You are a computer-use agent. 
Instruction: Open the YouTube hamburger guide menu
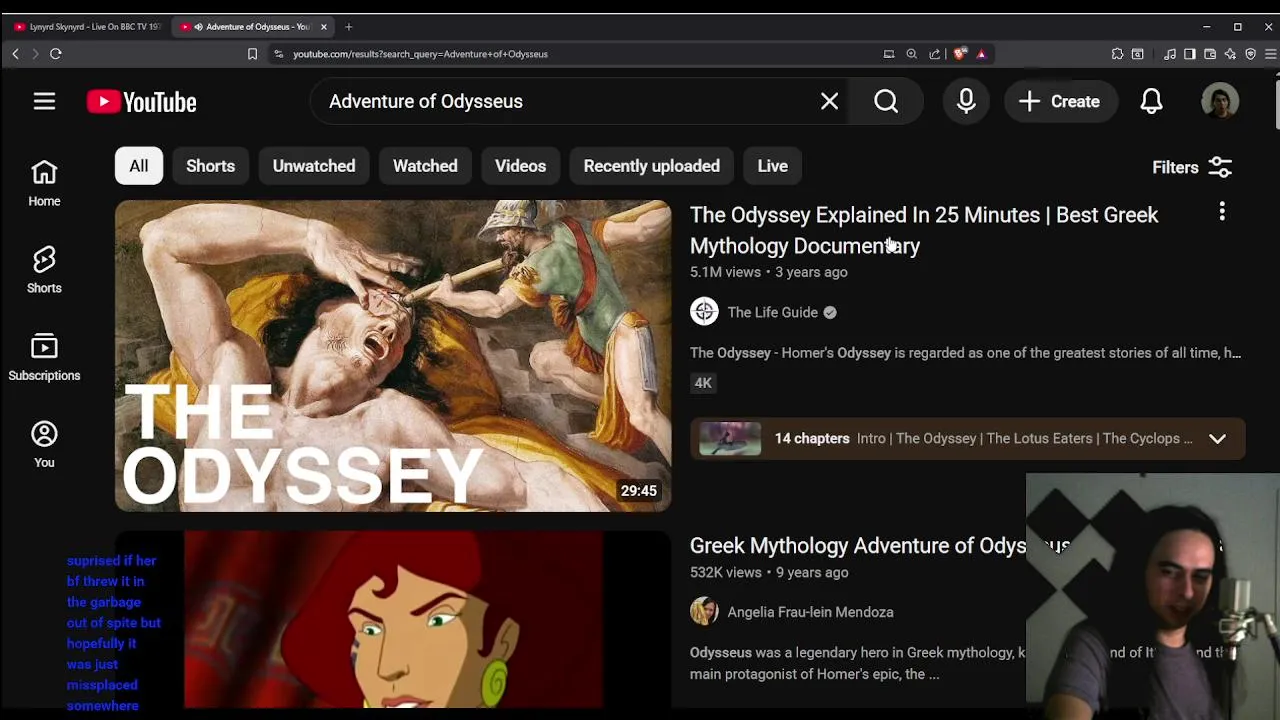tap(44, 101)
